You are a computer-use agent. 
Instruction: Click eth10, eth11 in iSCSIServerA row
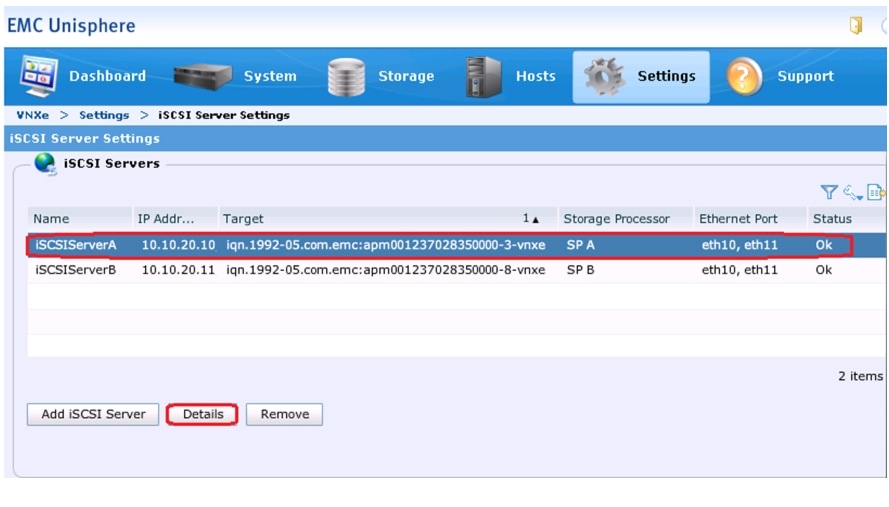coord(739,245)
